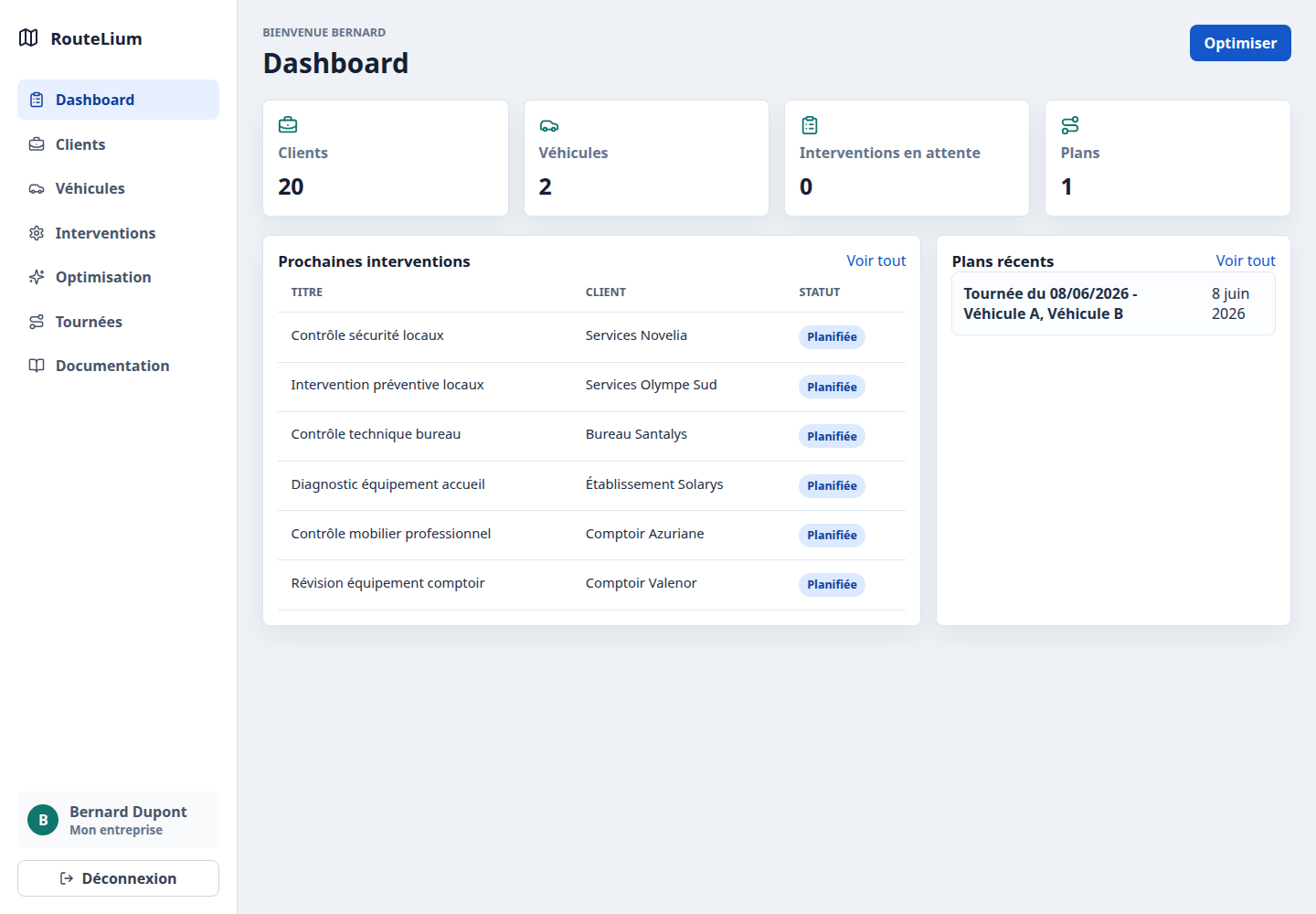The height and width of the screenshot is (914, 1316).
Task: Click Planifiée badge for Services Olympe Sud
Action: point(832,387)
